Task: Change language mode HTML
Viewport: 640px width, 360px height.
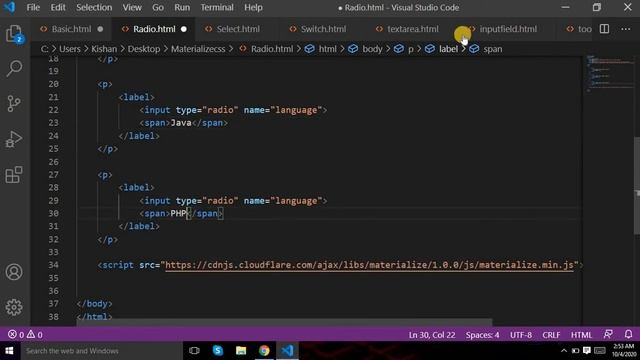Action: point(581,335)
